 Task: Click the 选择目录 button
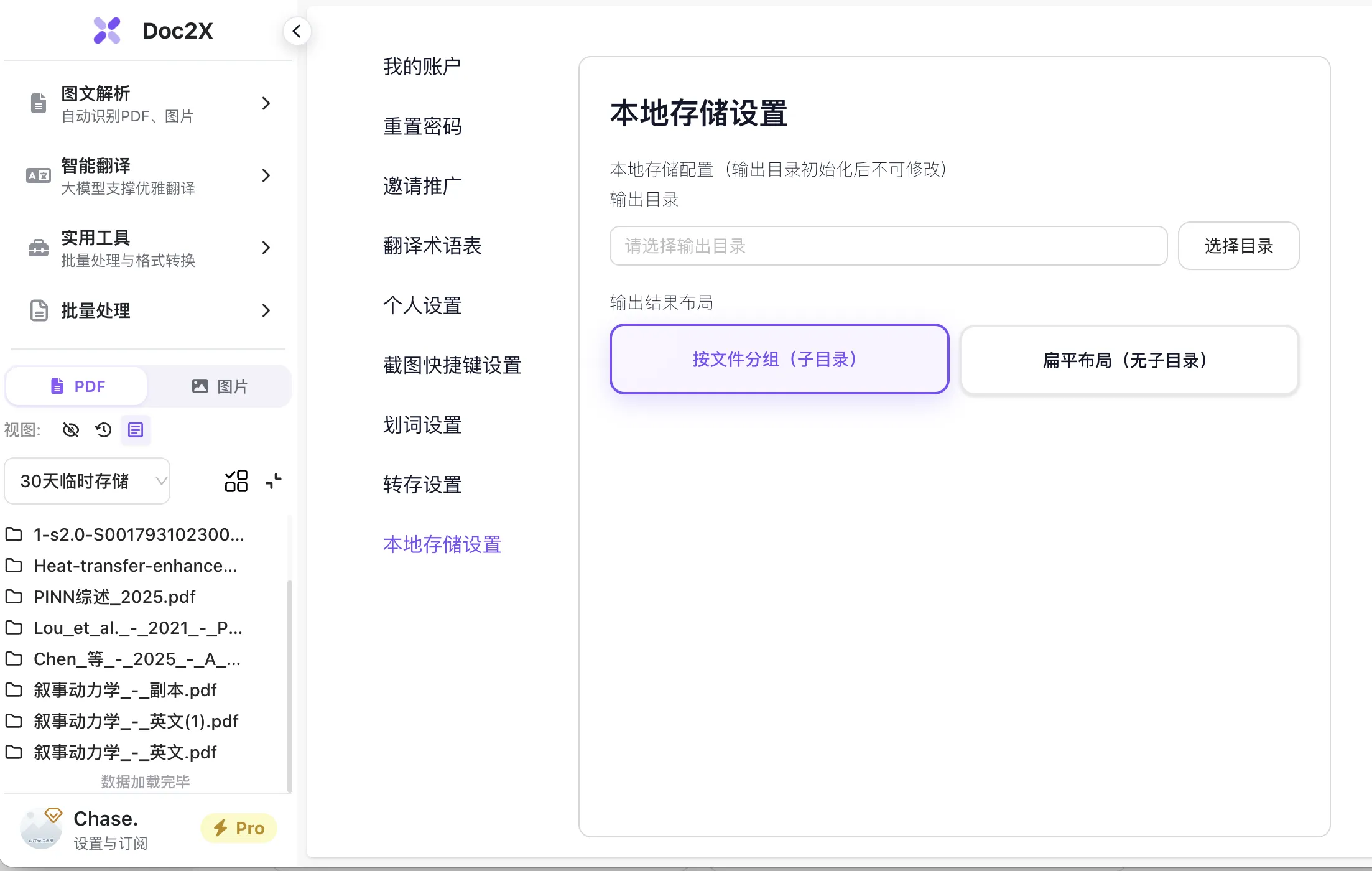1238,246
